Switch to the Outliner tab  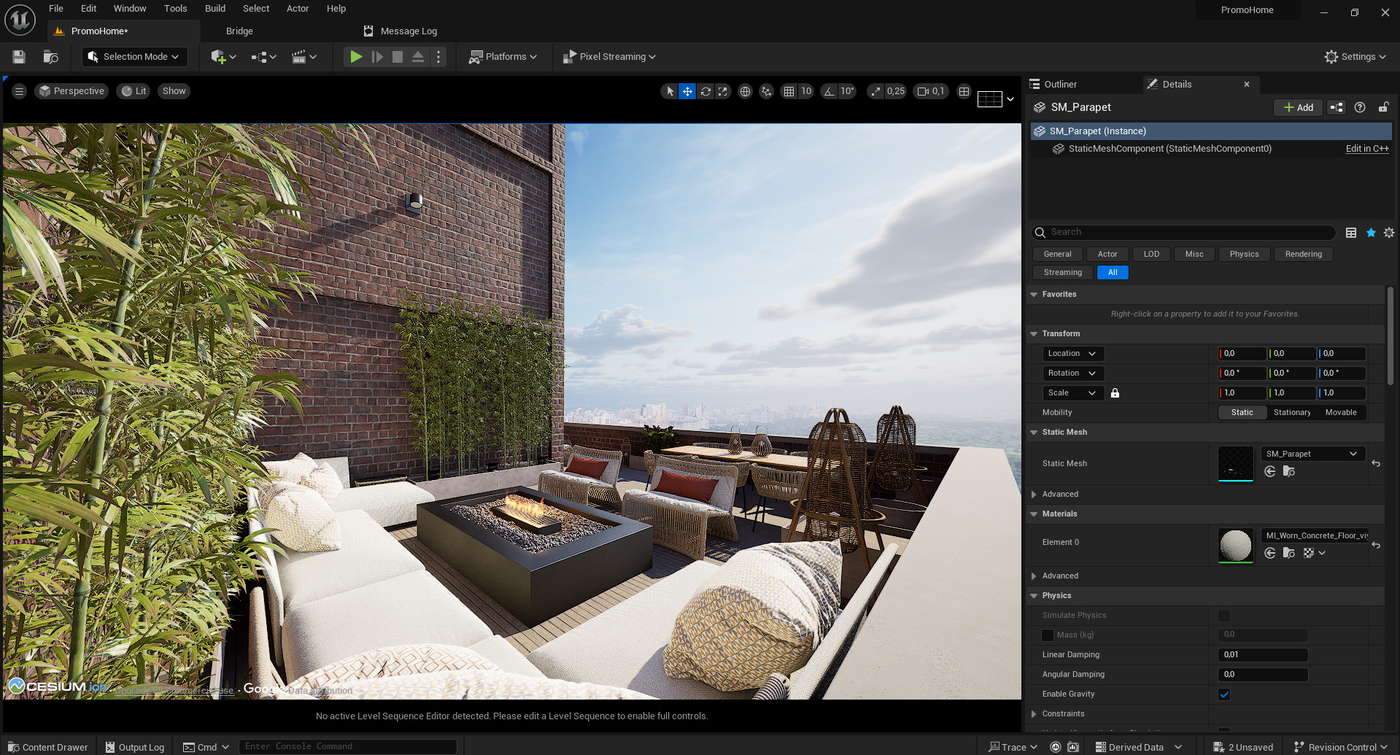[1061, 84]
